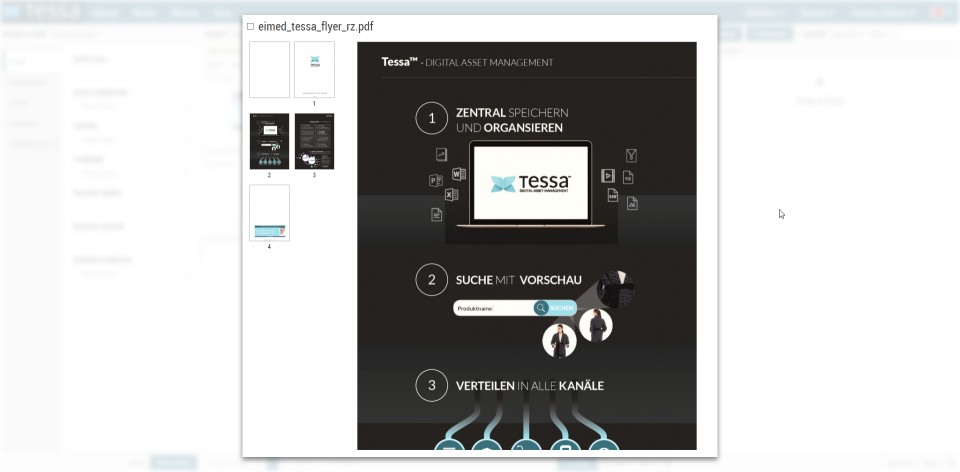Click the eimed_tessa_flyer_rz.pdf file name

pyautogui.click(x=316, y=27)
